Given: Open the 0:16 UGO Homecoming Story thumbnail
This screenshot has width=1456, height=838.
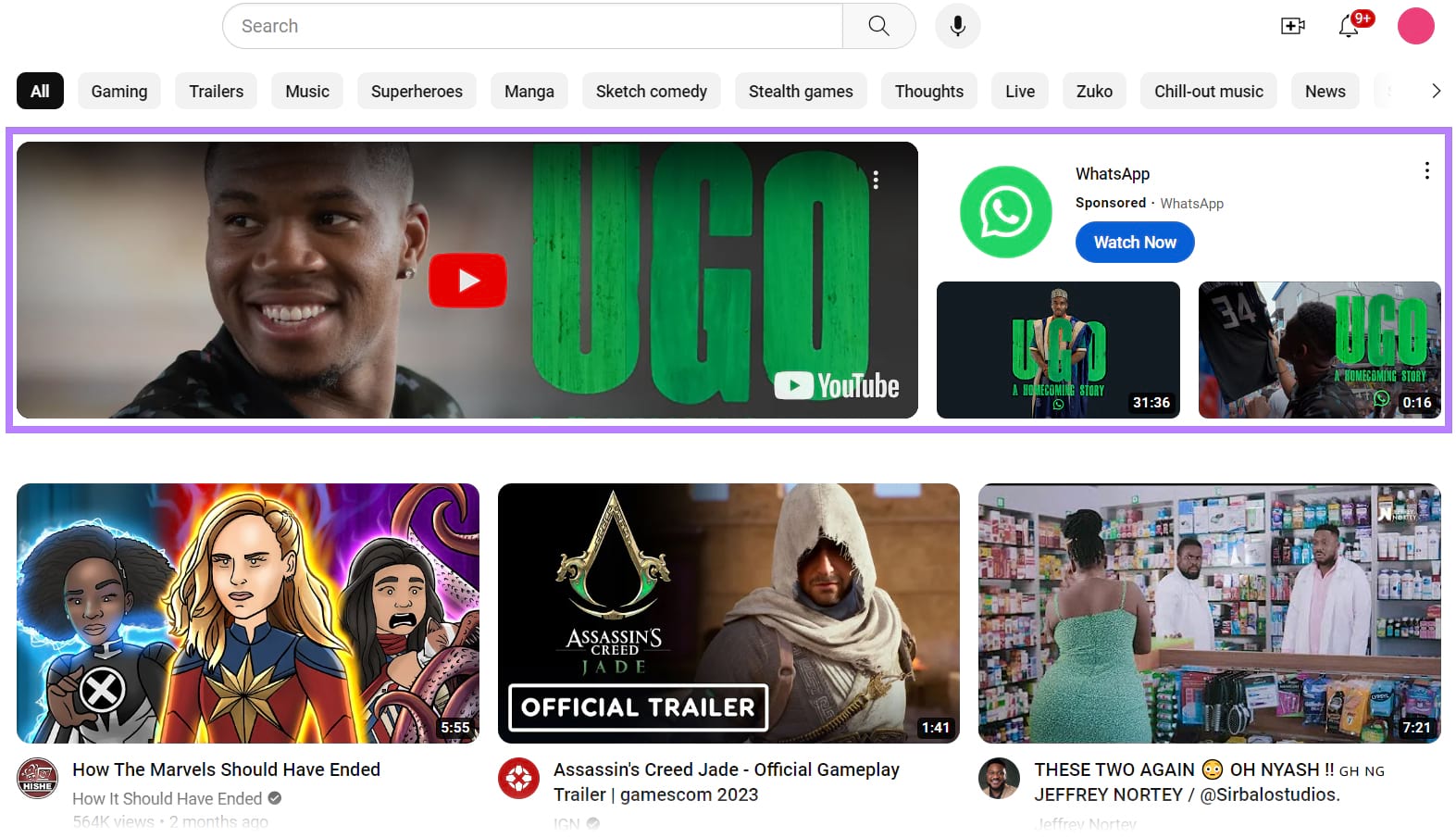Looking at the screenshot, I should click(x=1319, y=350).
